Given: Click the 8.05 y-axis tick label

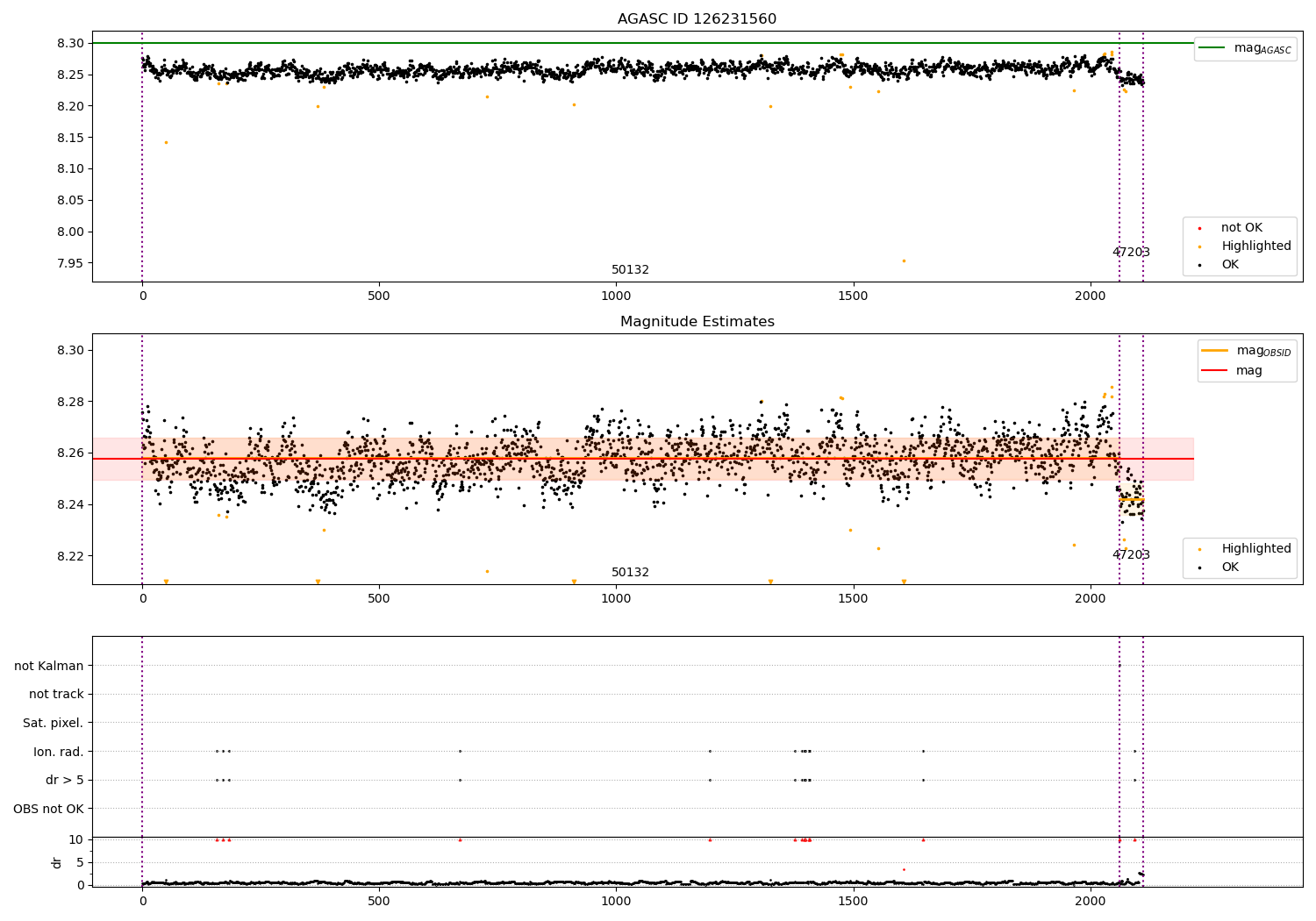Looking at the screenshot, I should click(70, 200).
